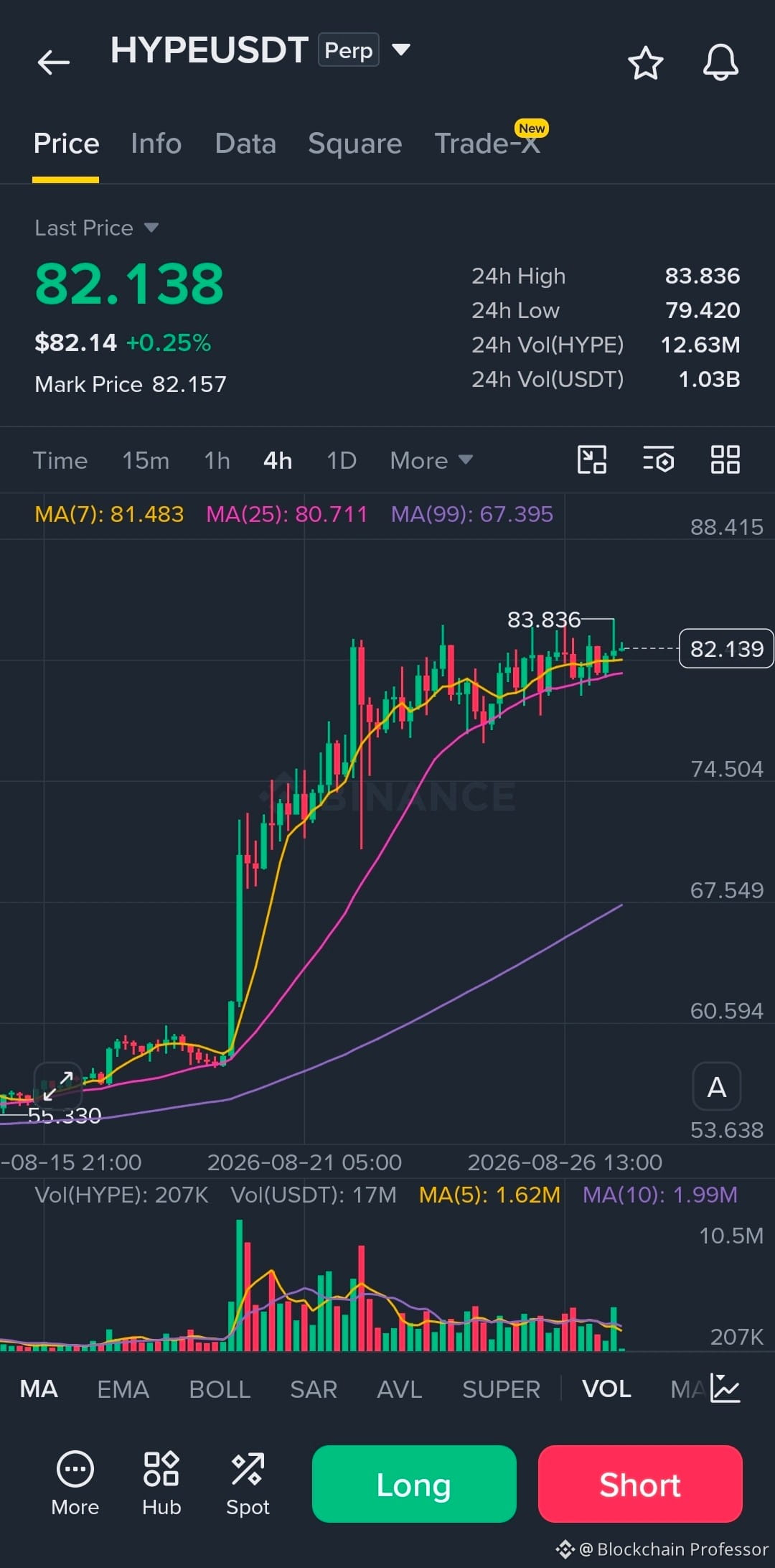The height and width of the screenshot is (1568, 775).
Task: Tap the large last price 82.138
Action: [x=129, y=284]
